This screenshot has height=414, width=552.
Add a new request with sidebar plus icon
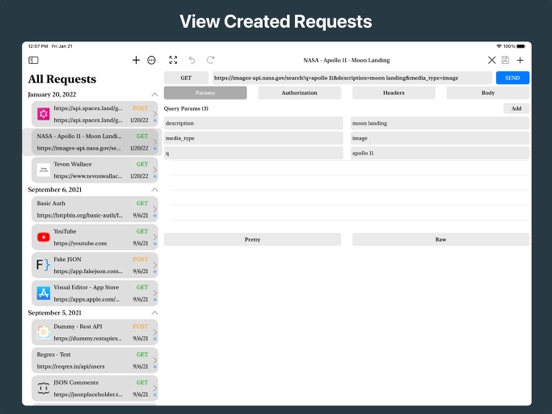click(x=136, y=60)
